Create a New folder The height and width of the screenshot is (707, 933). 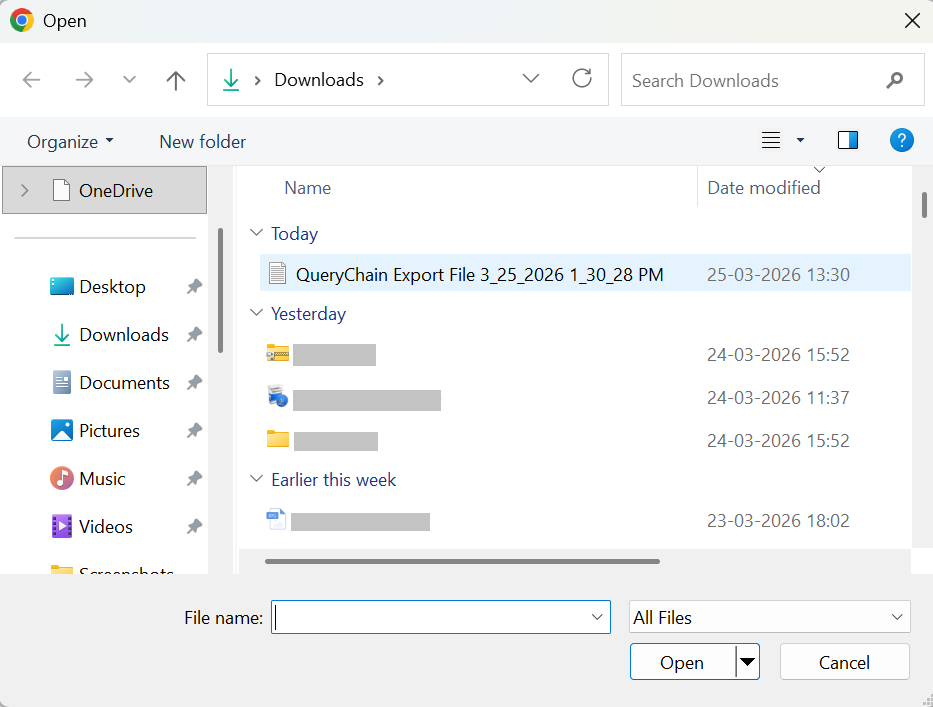pyautogui.click(x=202, y=142)
